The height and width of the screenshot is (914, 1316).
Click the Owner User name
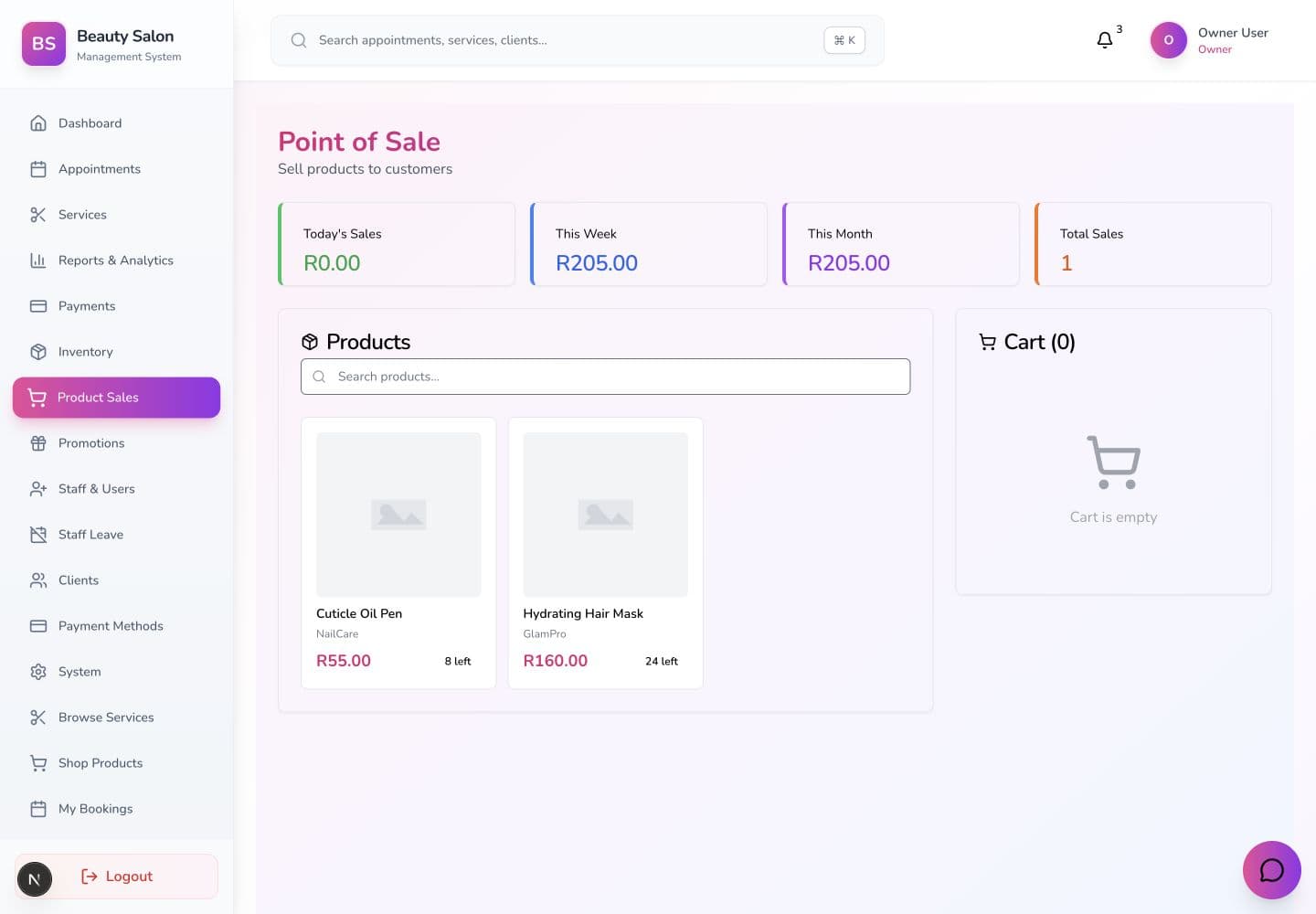tap(1233, 33)
